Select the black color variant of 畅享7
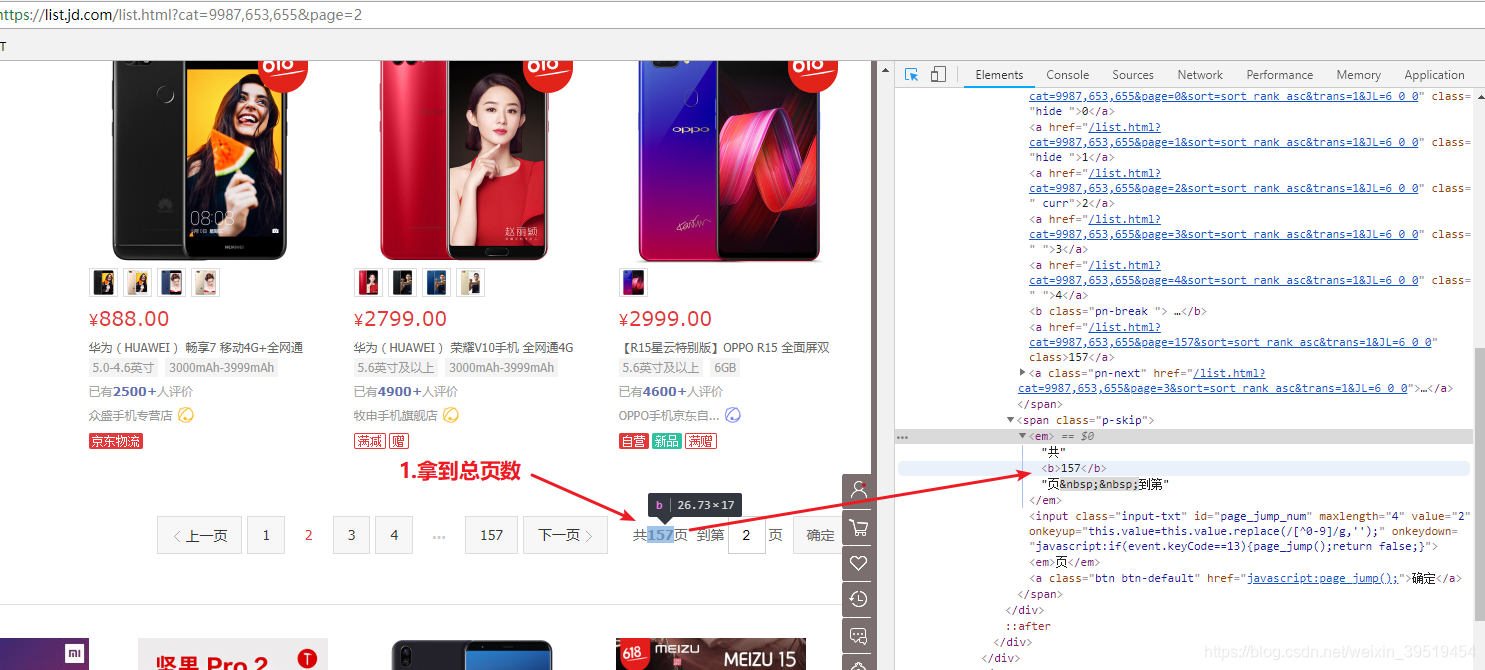 (104, 283)
